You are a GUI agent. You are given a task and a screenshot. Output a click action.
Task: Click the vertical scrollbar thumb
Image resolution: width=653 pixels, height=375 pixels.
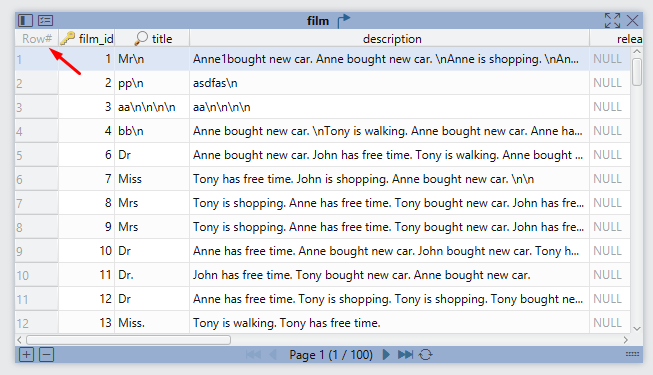coord(637,72)
